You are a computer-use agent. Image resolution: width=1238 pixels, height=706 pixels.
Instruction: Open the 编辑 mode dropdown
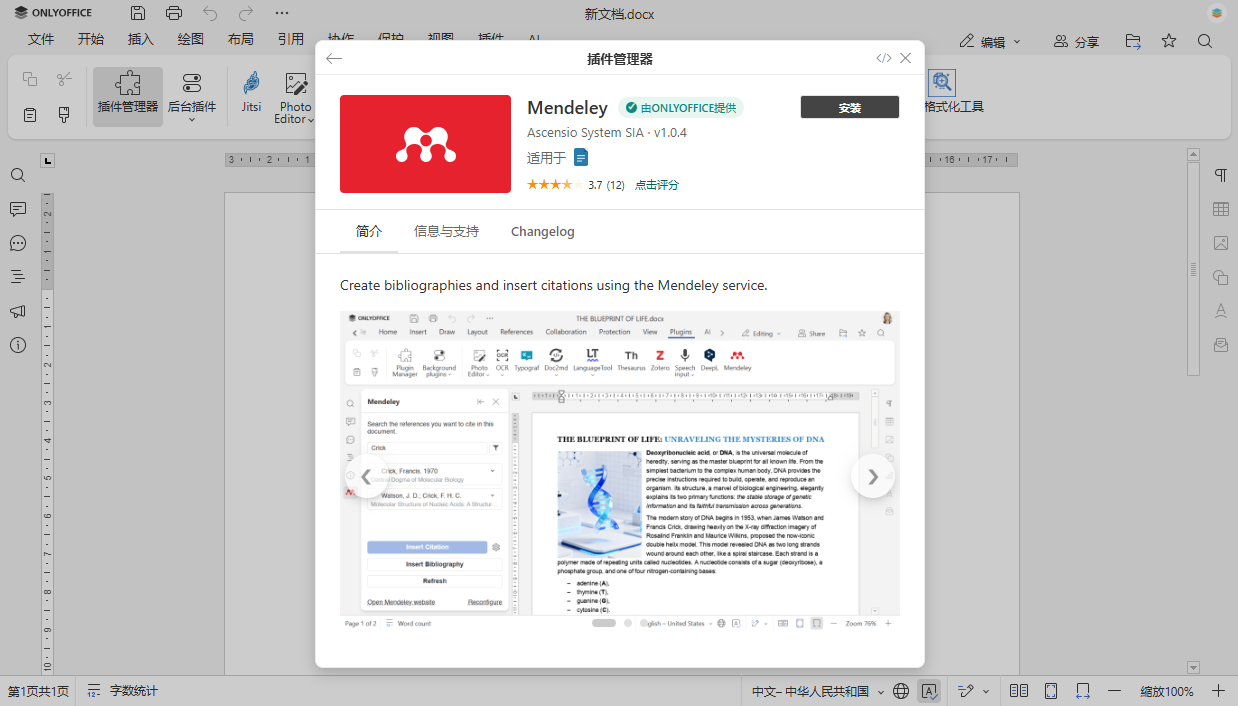990,41
